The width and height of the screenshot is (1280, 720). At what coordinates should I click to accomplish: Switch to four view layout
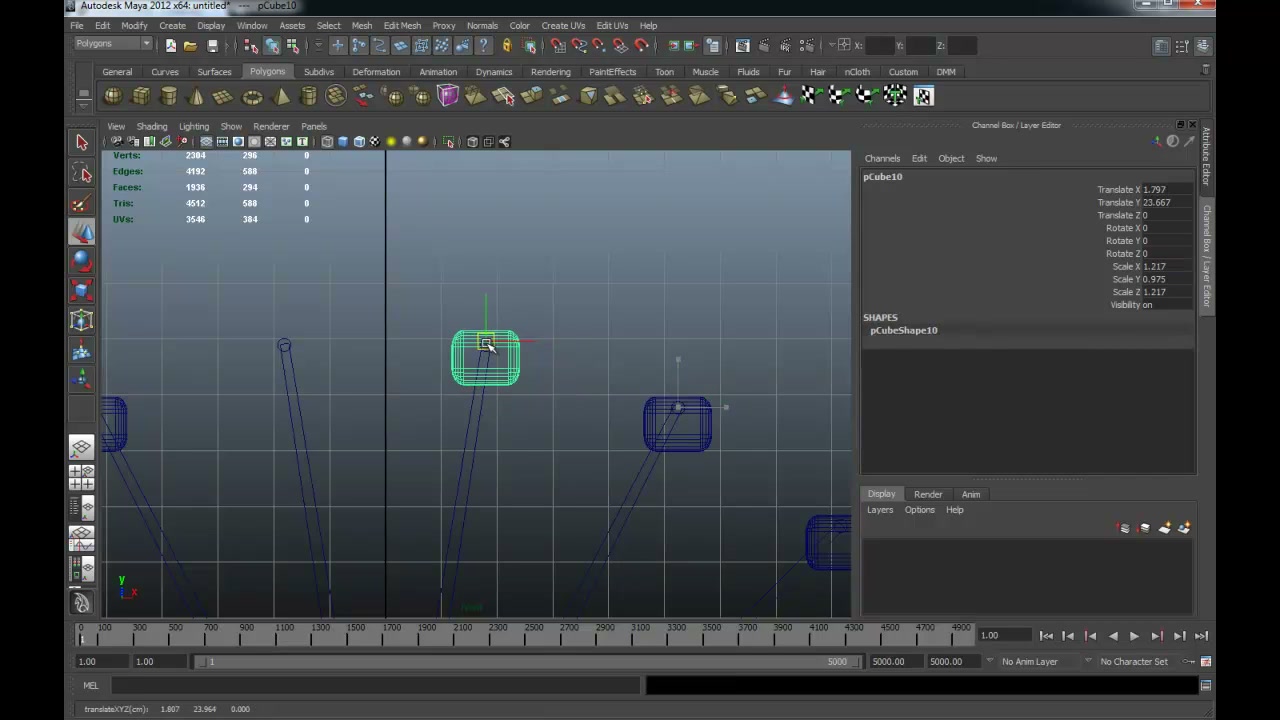[x=82, y=478]
